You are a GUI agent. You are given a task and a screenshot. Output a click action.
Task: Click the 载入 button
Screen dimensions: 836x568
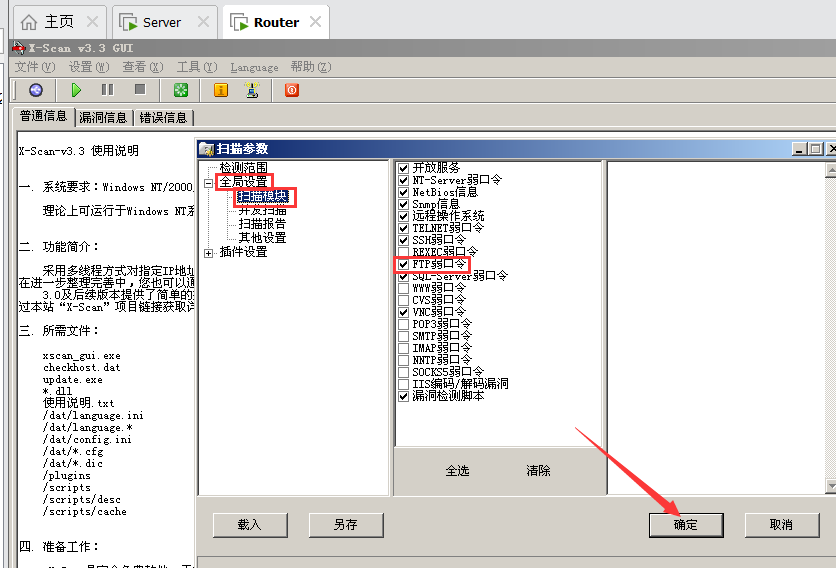pos(250,525)
